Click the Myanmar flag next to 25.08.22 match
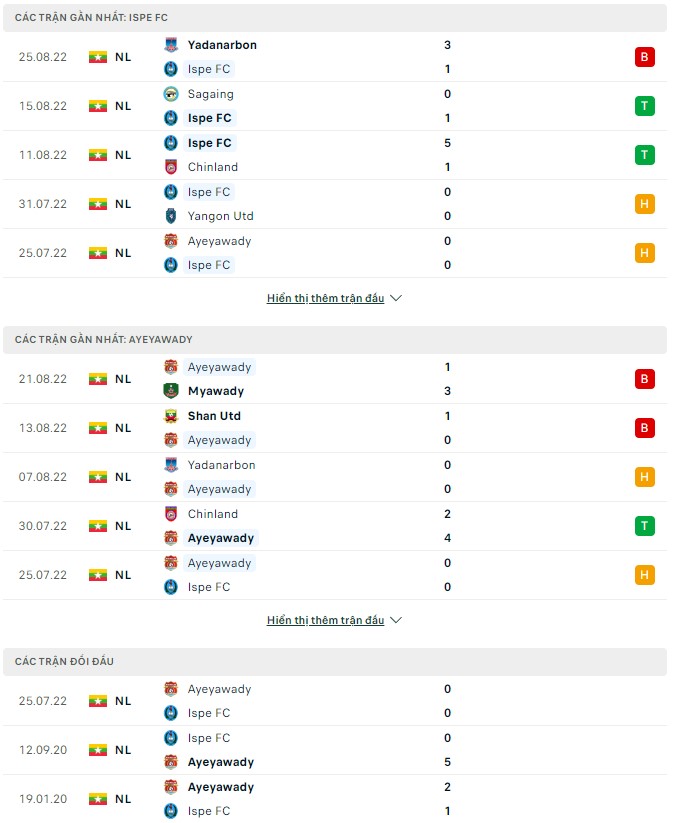678x823 pixels. point(97,57)
